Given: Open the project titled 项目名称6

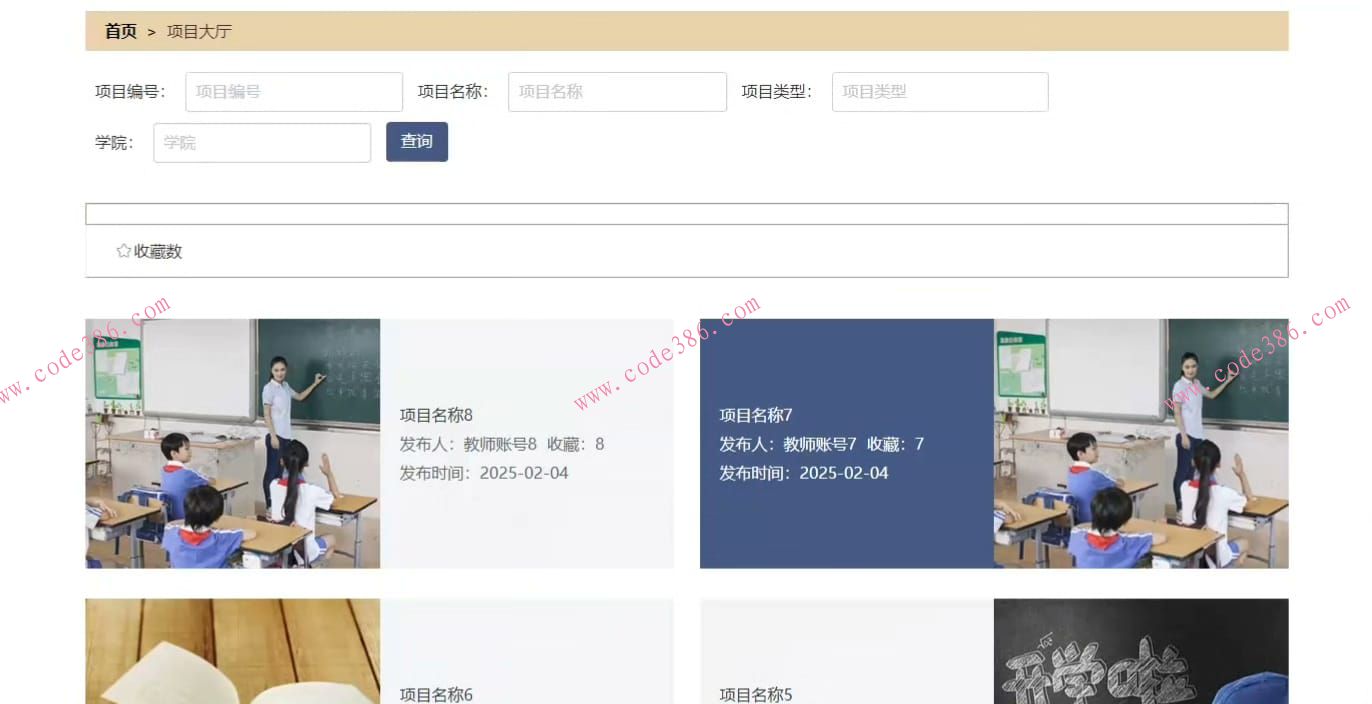Looking at the screenshot, I should [435, 694].
